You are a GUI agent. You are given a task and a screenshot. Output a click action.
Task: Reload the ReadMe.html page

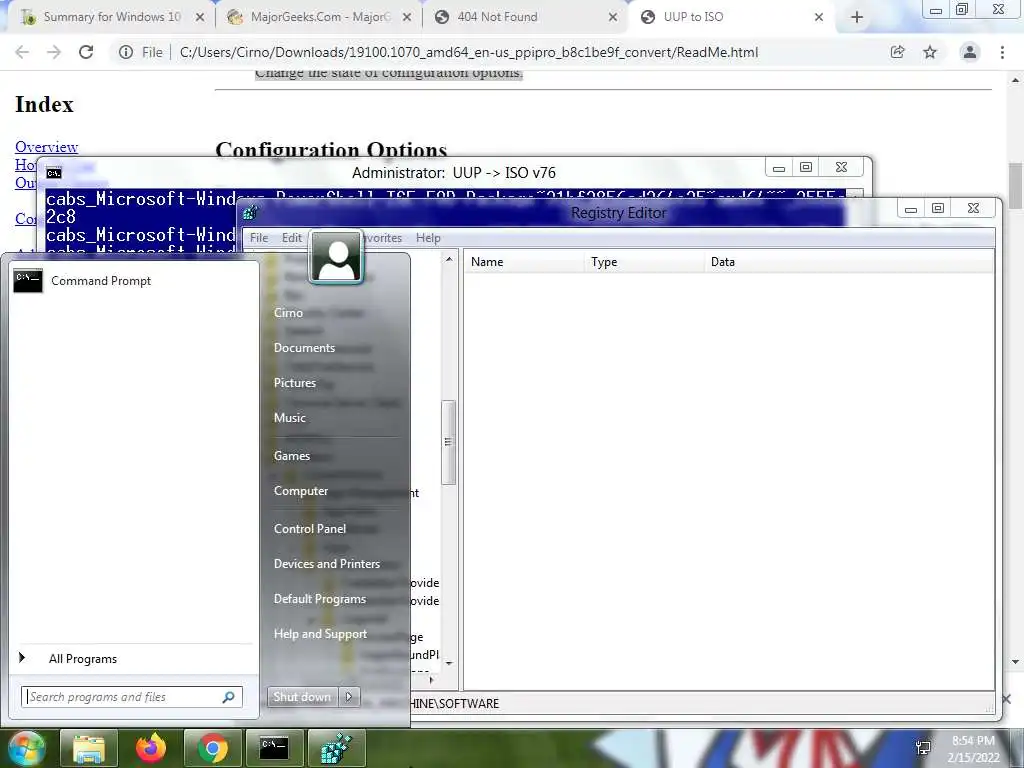tap(86, 52)
